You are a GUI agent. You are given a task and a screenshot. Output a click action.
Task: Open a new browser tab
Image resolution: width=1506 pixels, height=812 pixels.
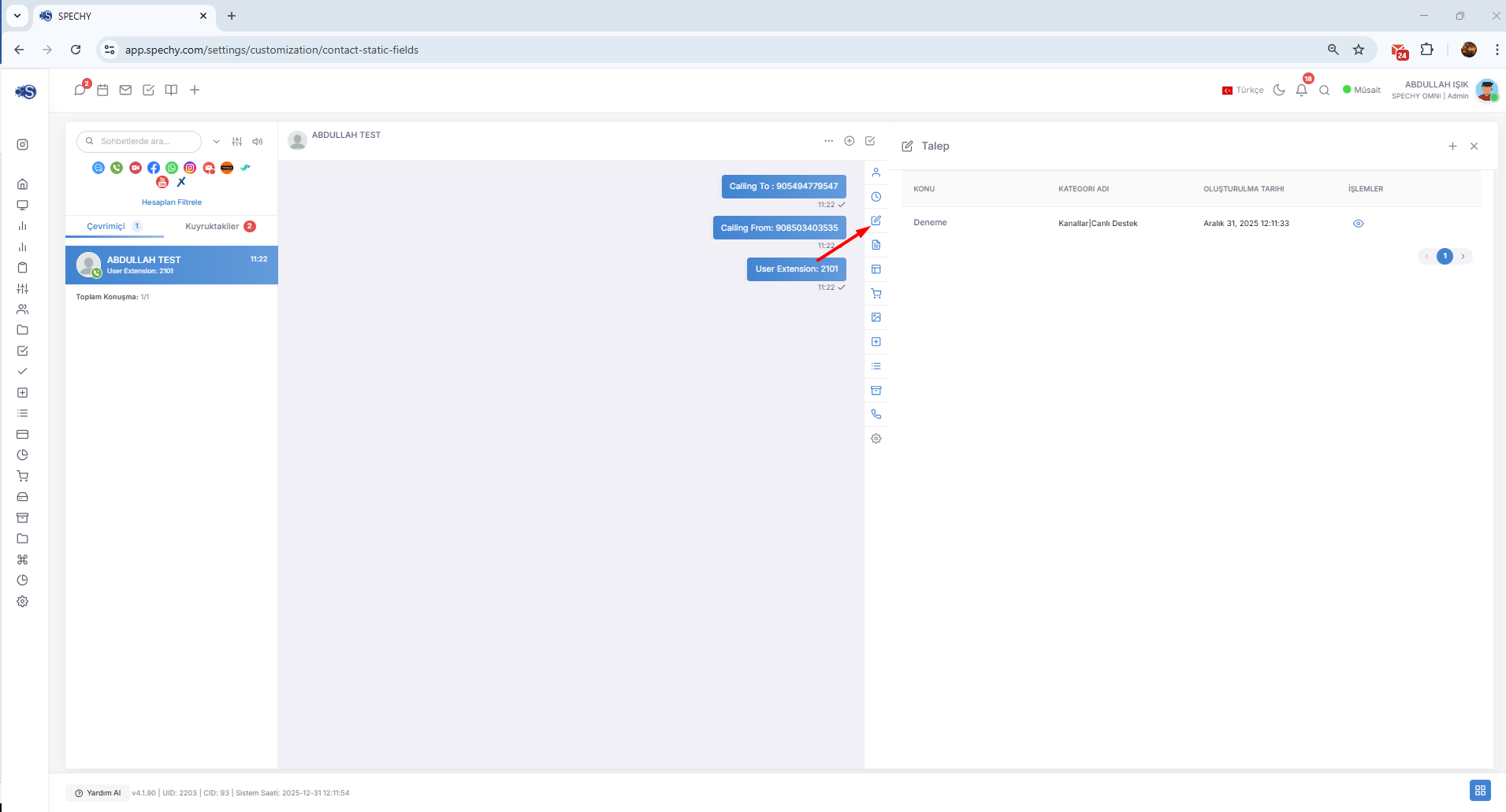(x=232, y=16)
